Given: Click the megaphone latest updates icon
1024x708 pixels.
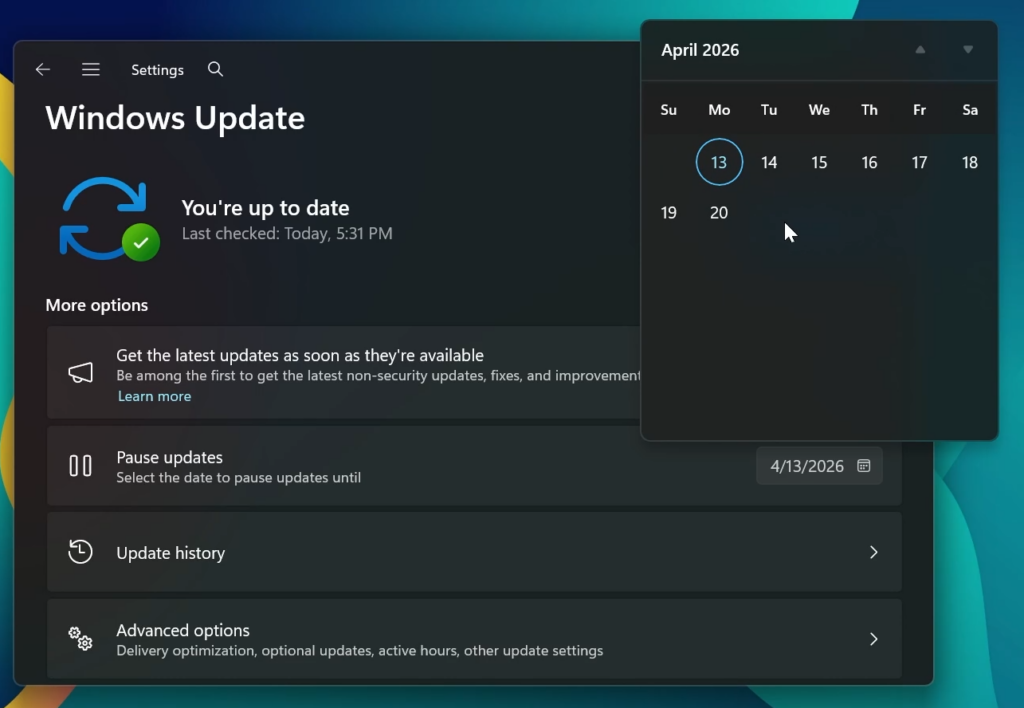Looking at the screenshot, I should [80, 373].
